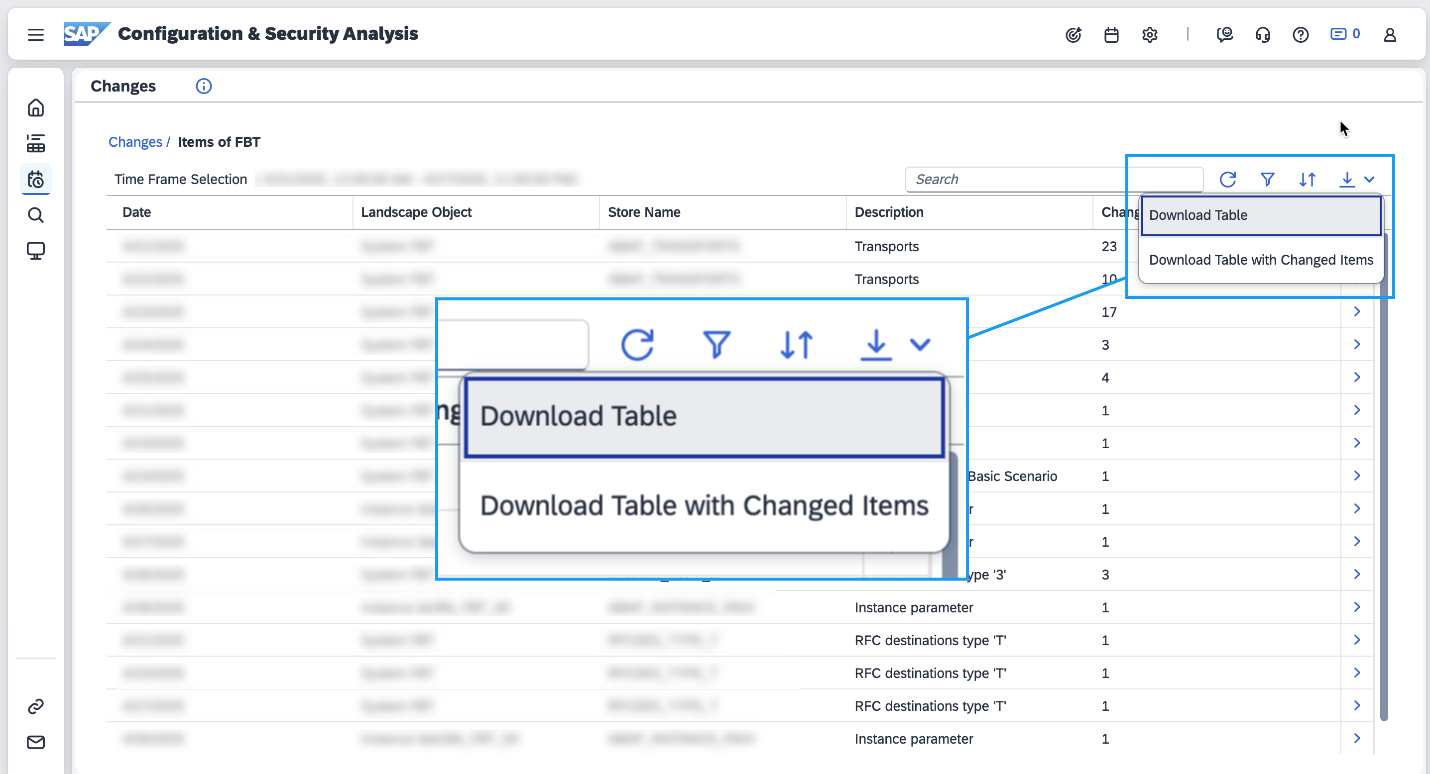Viewport: 1430px width, 774px height.
Task: Expand the last Instance parameter row
Action: tap(1357, 739)
